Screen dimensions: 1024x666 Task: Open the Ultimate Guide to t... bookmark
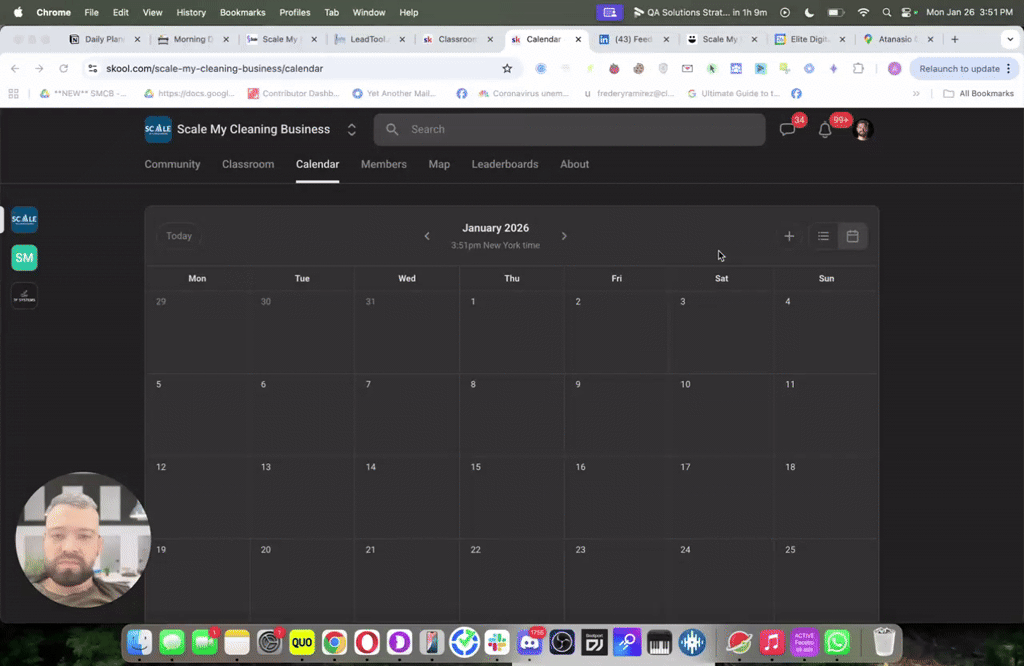tap(733, 93)
